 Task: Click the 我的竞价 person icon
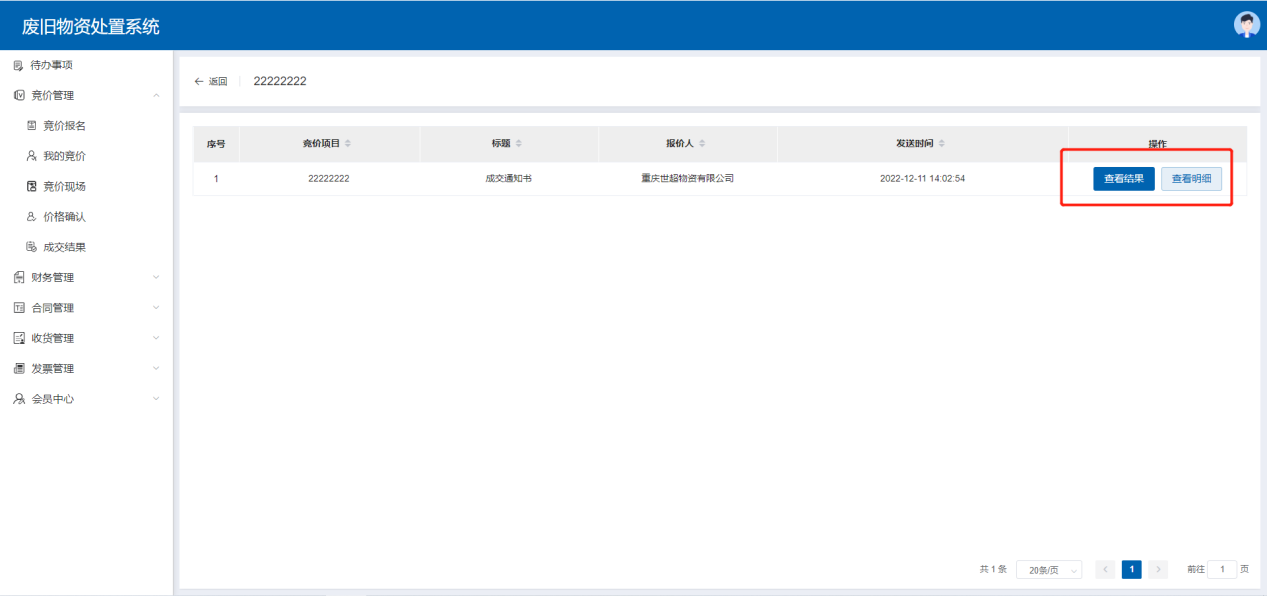click(x=31, y=156)
